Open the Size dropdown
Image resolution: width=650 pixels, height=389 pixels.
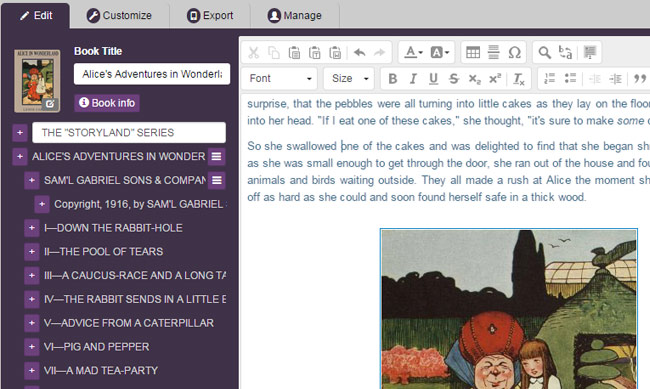349,78
